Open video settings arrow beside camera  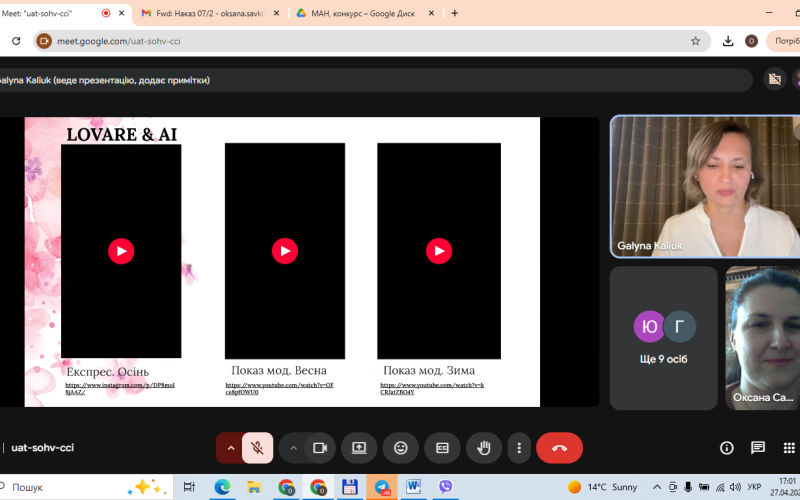293,448
